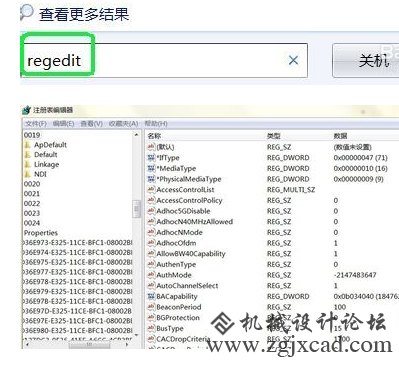Screen dimensions: 399x366
Task: Click the tree pane scroll-up arrow
Action: tap(137, 135)
